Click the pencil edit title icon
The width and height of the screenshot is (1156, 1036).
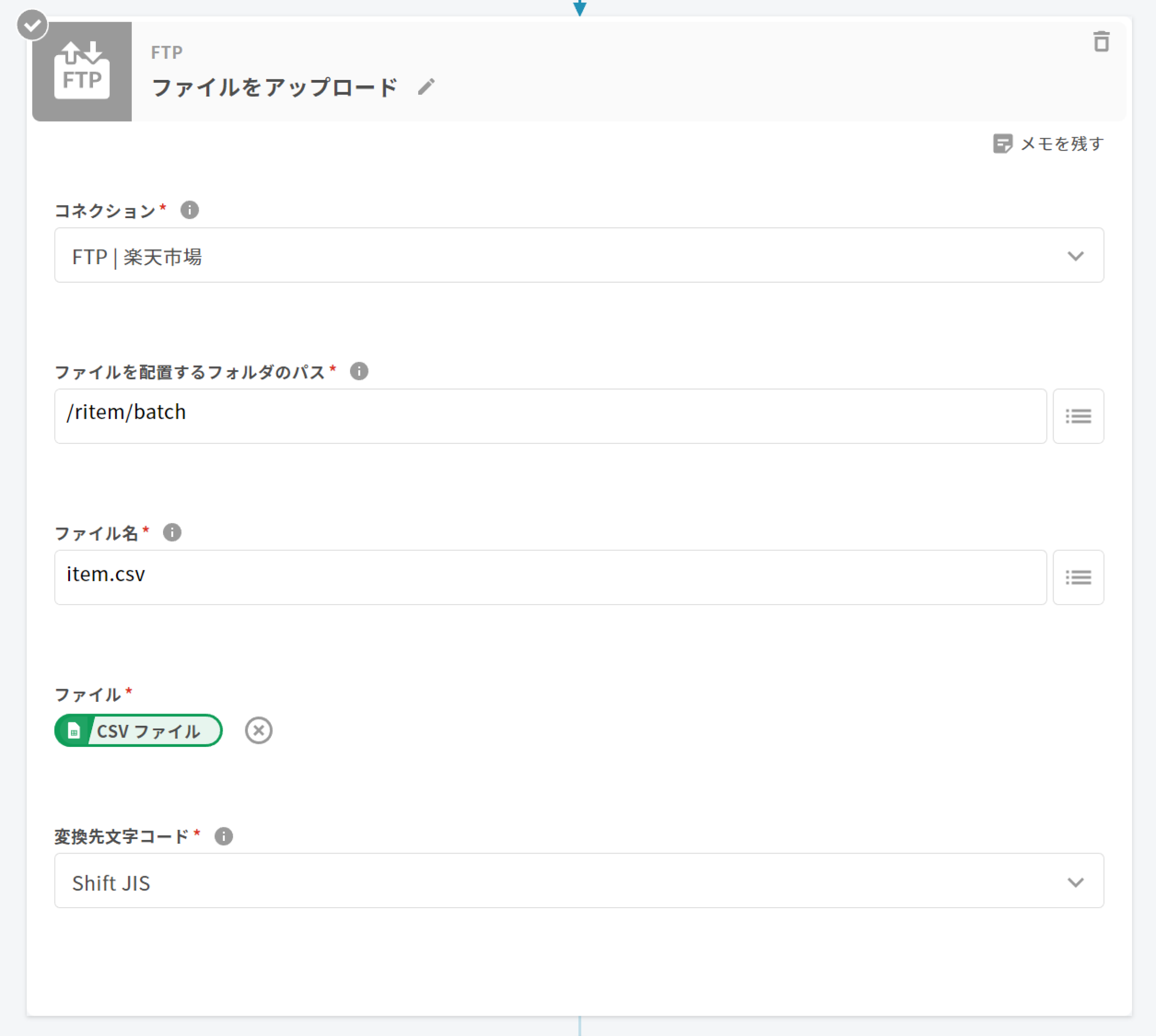426,87
